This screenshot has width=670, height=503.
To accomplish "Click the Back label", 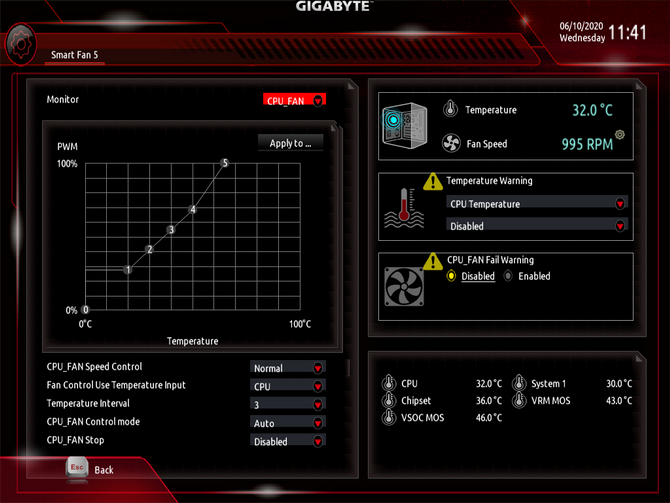I will [x=104, y=470].
